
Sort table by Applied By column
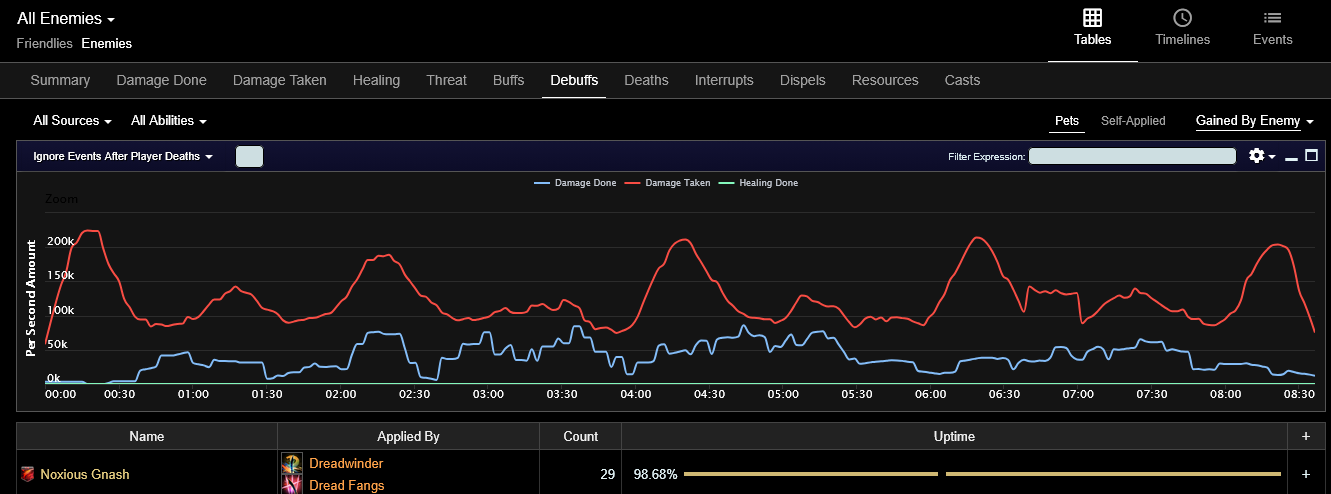pos(408,437)
